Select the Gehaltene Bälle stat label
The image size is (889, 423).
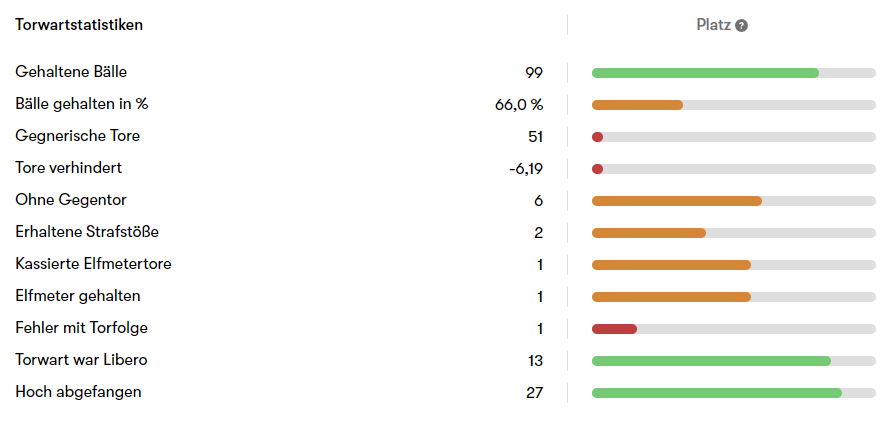point(71,72)
